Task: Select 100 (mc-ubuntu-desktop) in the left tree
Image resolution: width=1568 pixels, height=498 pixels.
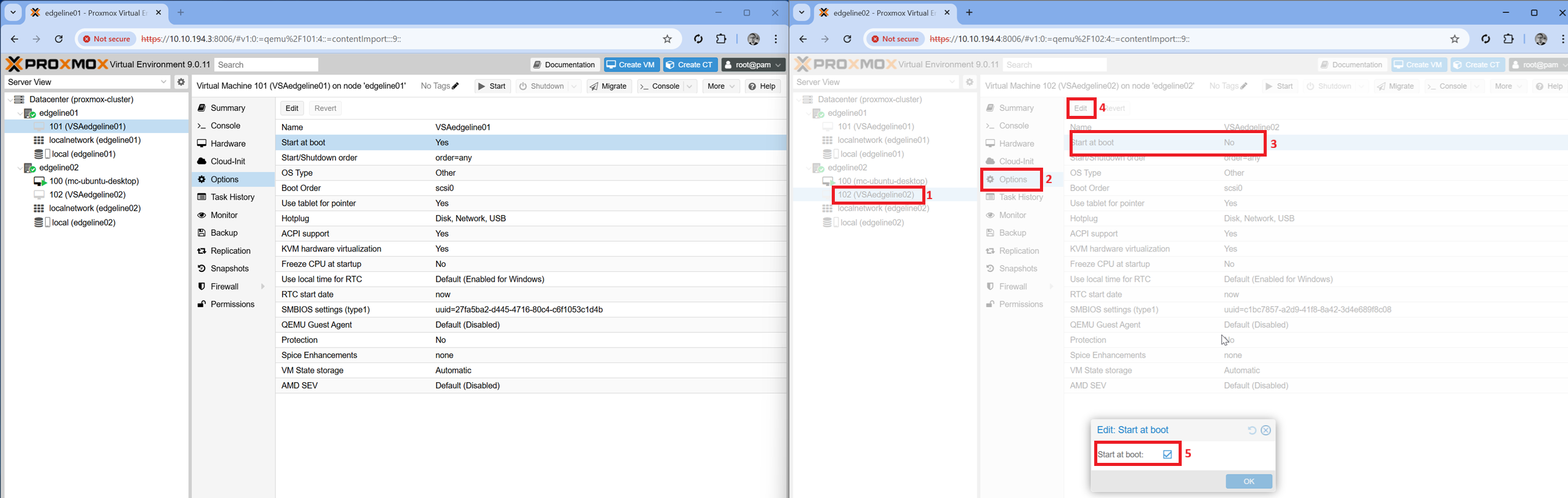Action: tap(94, 181)
